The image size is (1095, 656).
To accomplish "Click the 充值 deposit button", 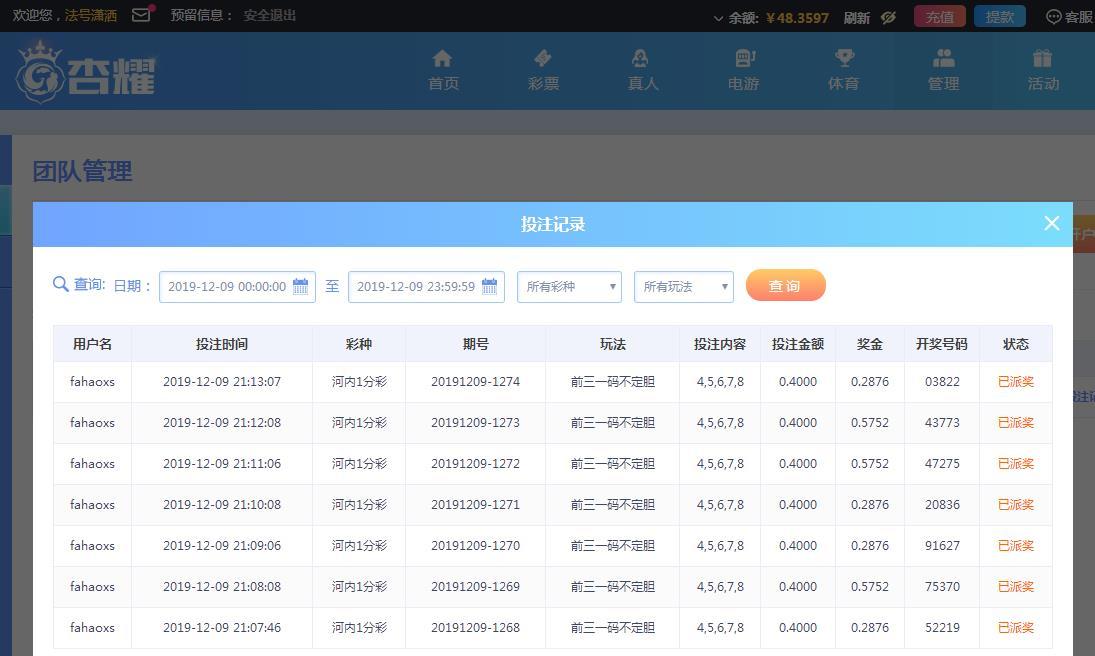I will point(939,17).
